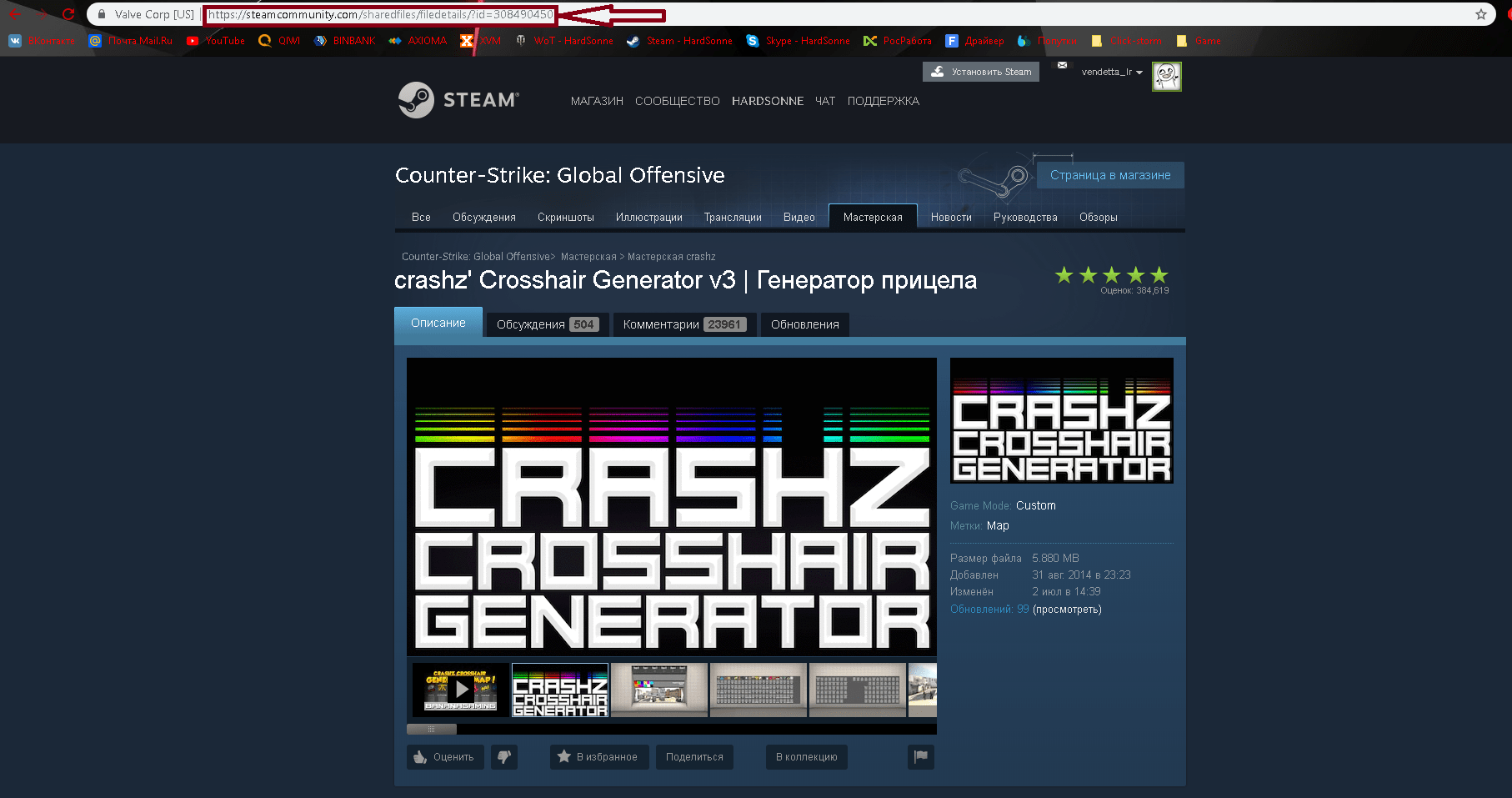Open the Драйвер bookmark

pyautogui.click(x=974, y=41)
